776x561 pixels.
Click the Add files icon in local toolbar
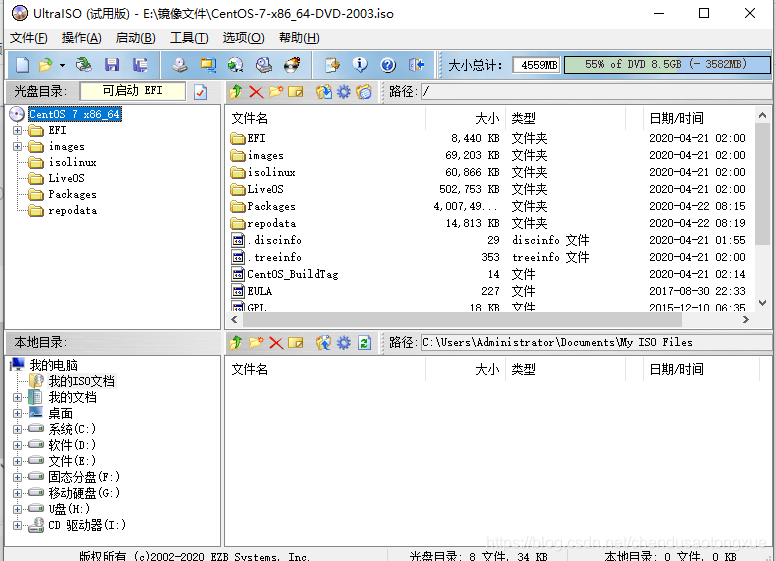click(x=324, y=343)
